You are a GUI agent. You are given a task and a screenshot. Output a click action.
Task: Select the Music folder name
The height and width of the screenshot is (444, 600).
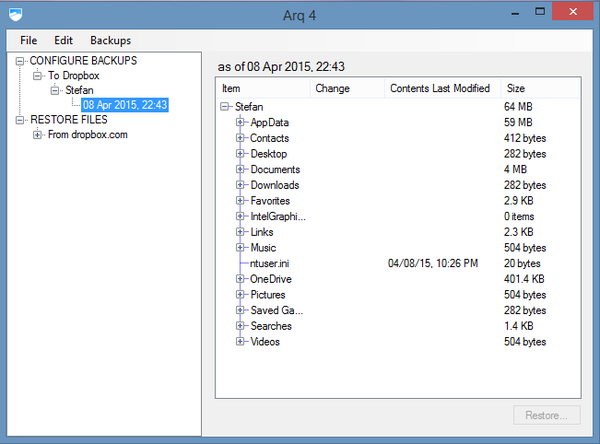263,248
